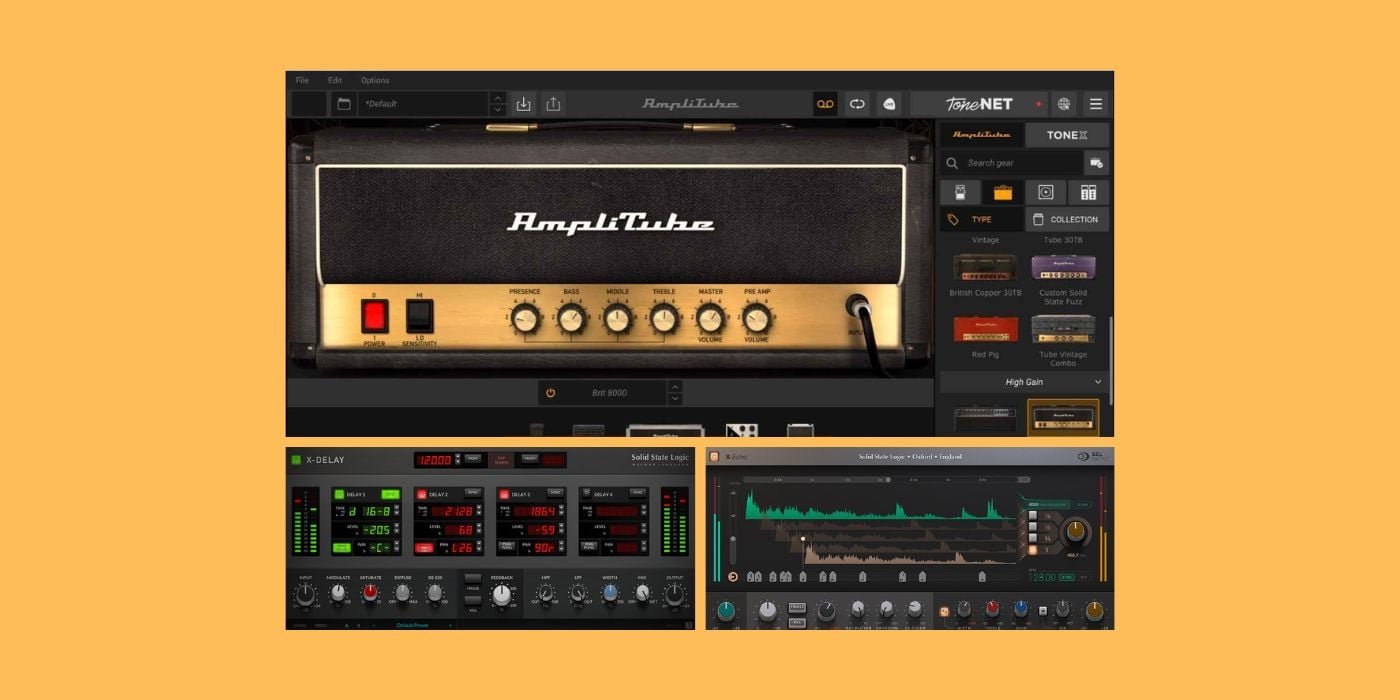Open the recorder tape icon
The width and height of the screenshot is (1400, 700).
point(825,104)
